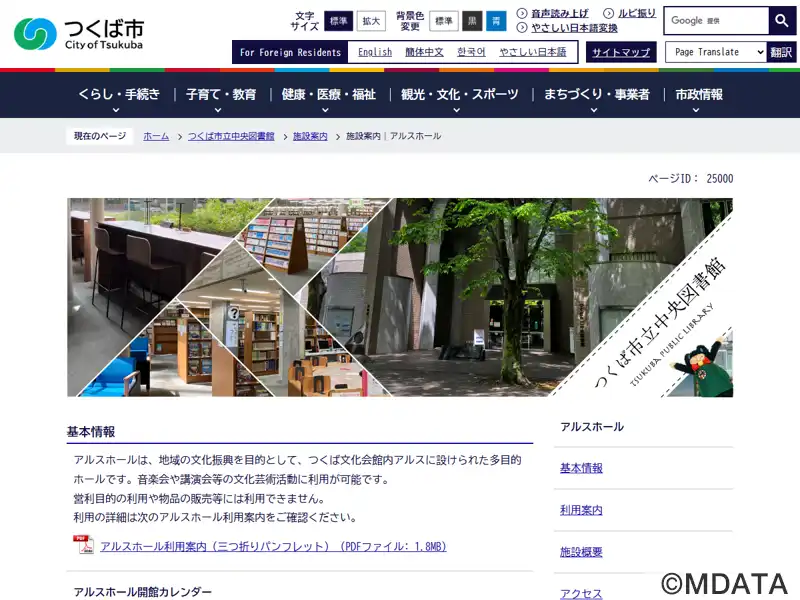Go to 施設案内 breadcrumb link

tap(310, 136)
